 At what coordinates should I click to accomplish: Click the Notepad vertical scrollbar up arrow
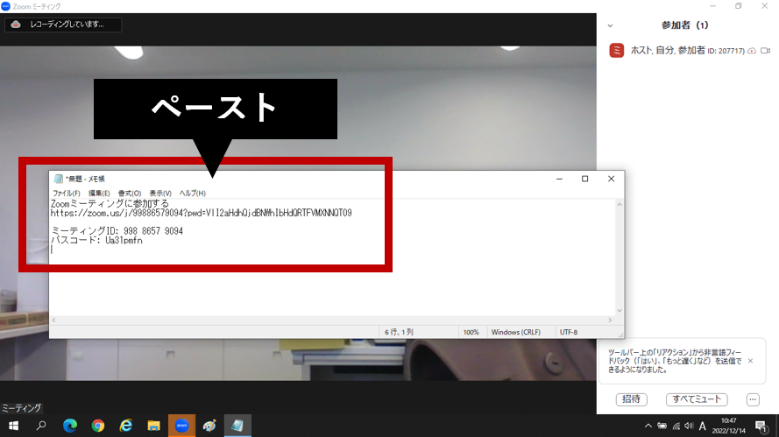(620, 205)
